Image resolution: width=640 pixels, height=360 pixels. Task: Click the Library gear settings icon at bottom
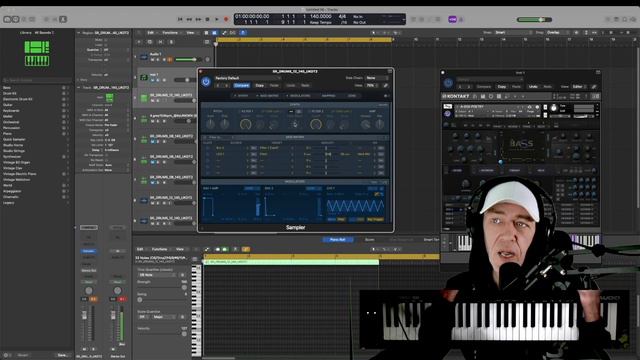[x=6, y=355]
